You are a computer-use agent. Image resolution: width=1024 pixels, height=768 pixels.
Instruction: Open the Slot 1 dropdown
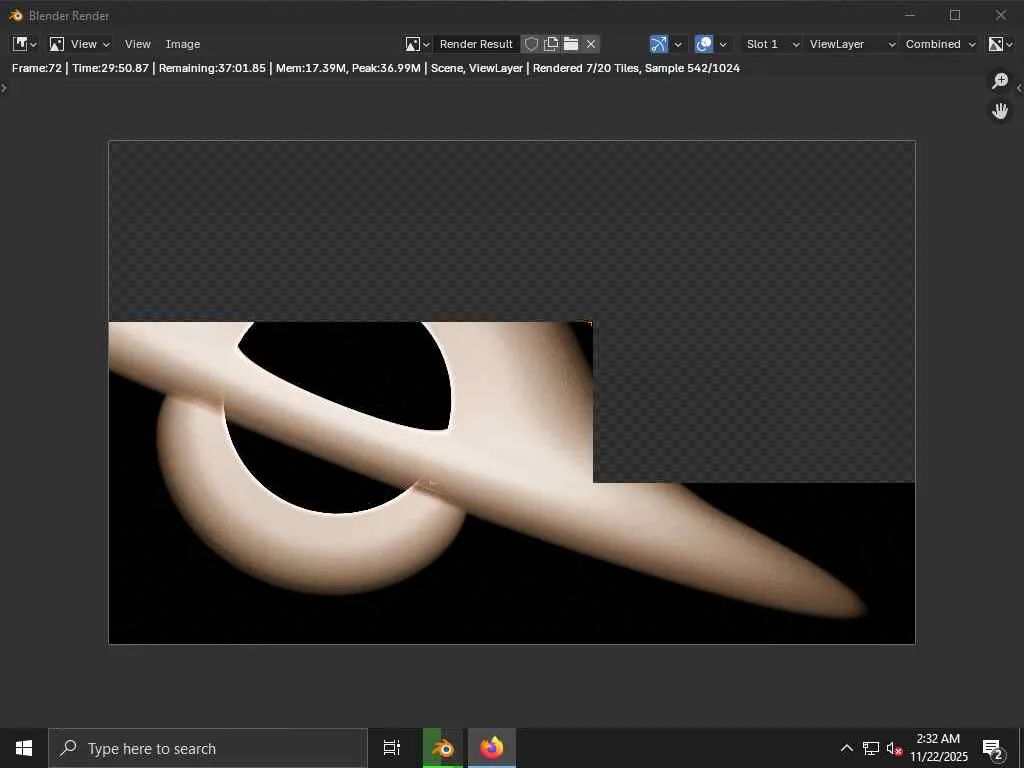pyautogui.click(x=772, y=44)
